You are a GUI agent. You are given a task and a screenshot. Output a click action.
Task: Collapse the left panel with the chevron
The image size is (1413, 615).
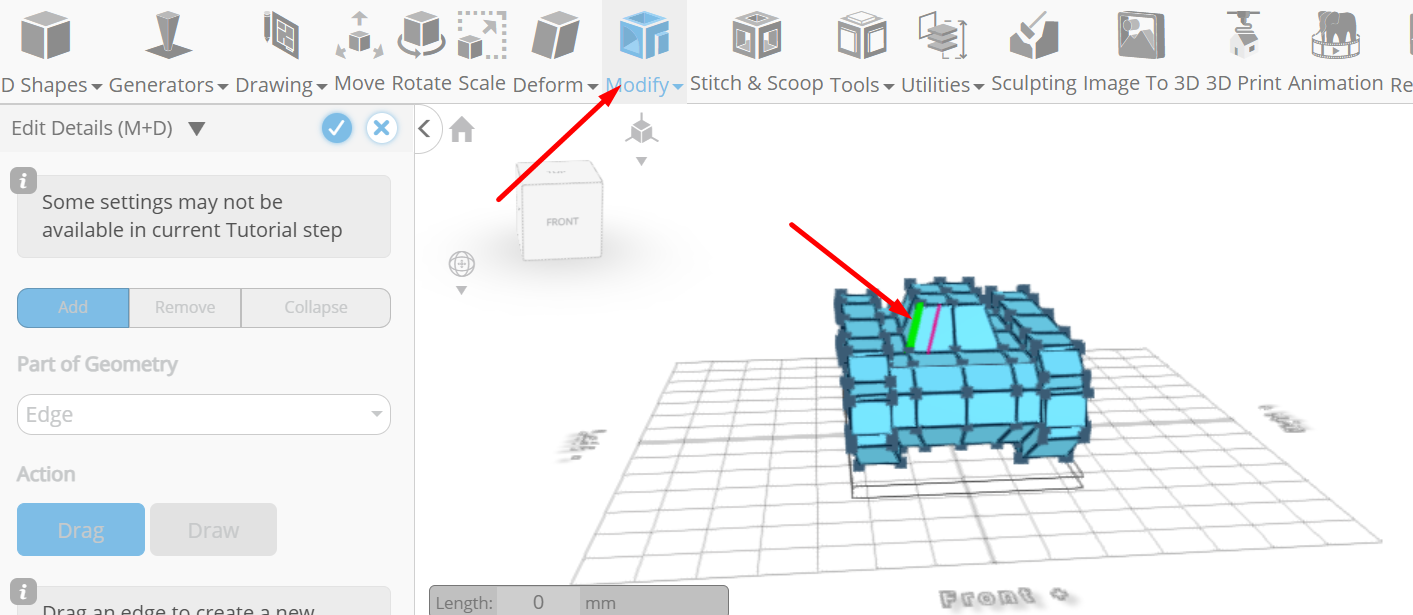(425, 128)
